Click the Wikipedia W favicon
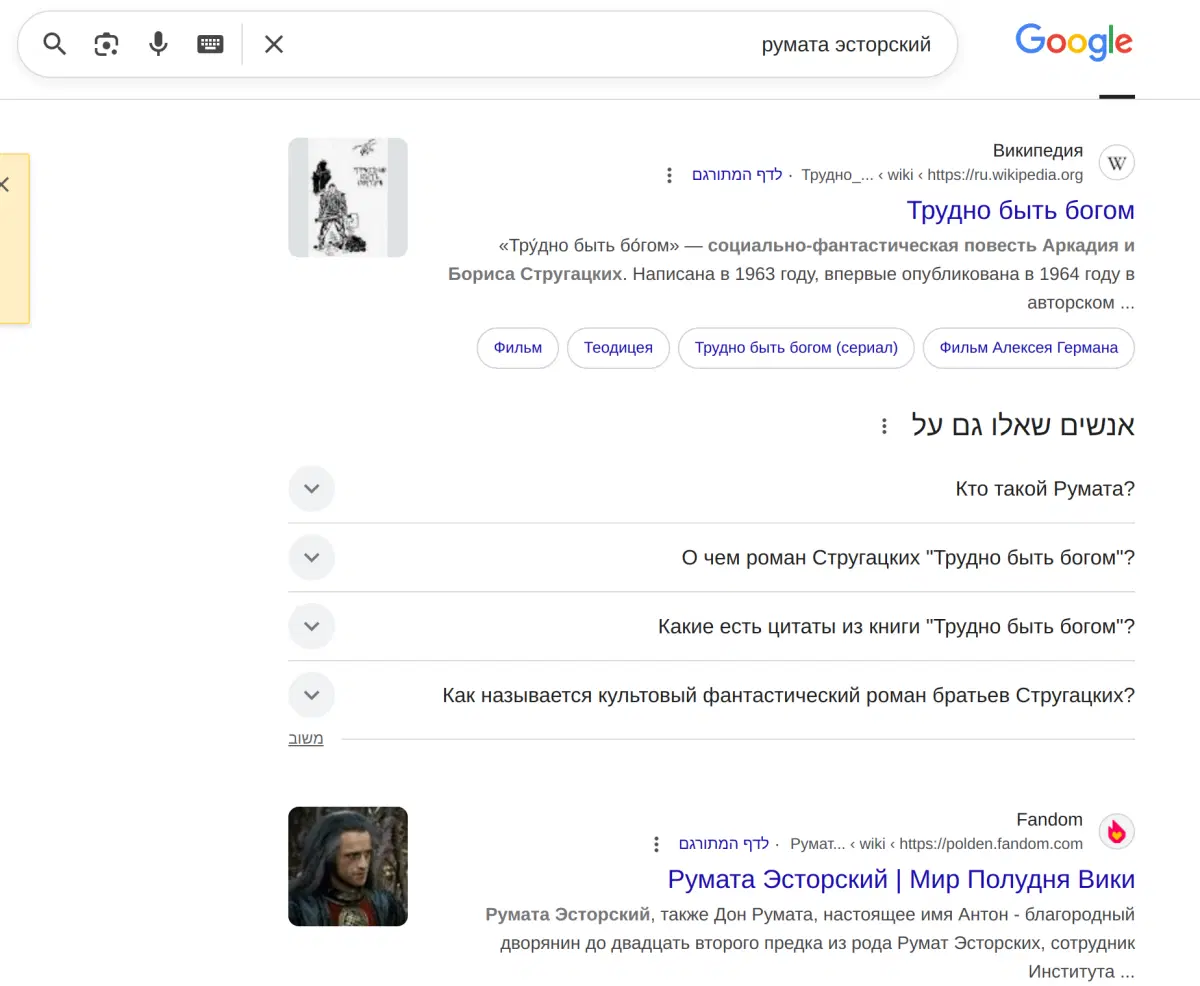1200x986 pixels. click(x=1117, y=163)
